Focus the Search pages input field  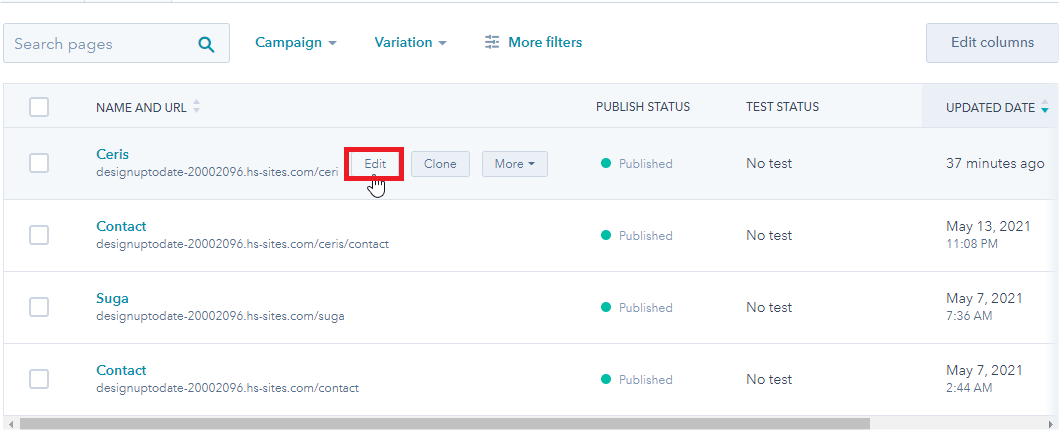100,44
